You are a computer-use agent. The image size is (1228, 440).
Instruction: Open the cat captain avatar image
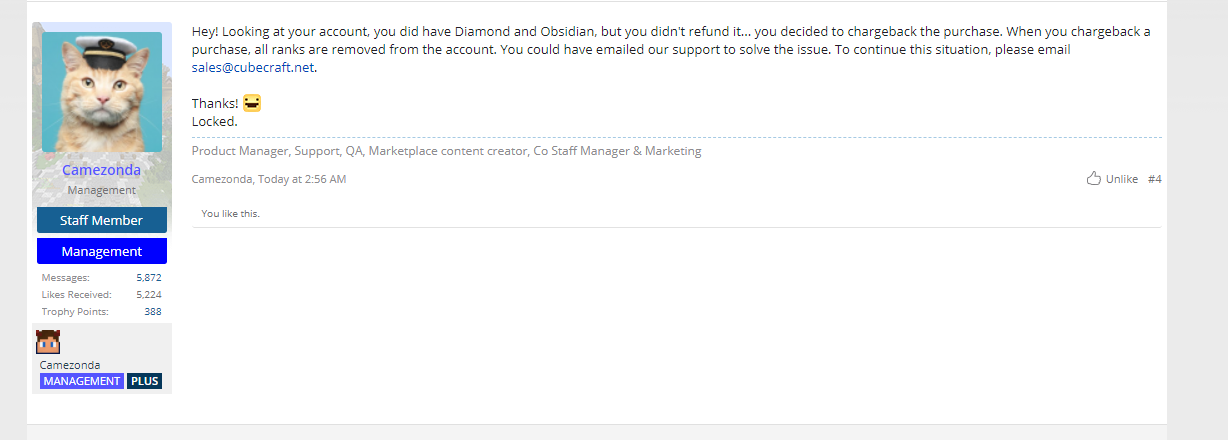tap(102, 92)
